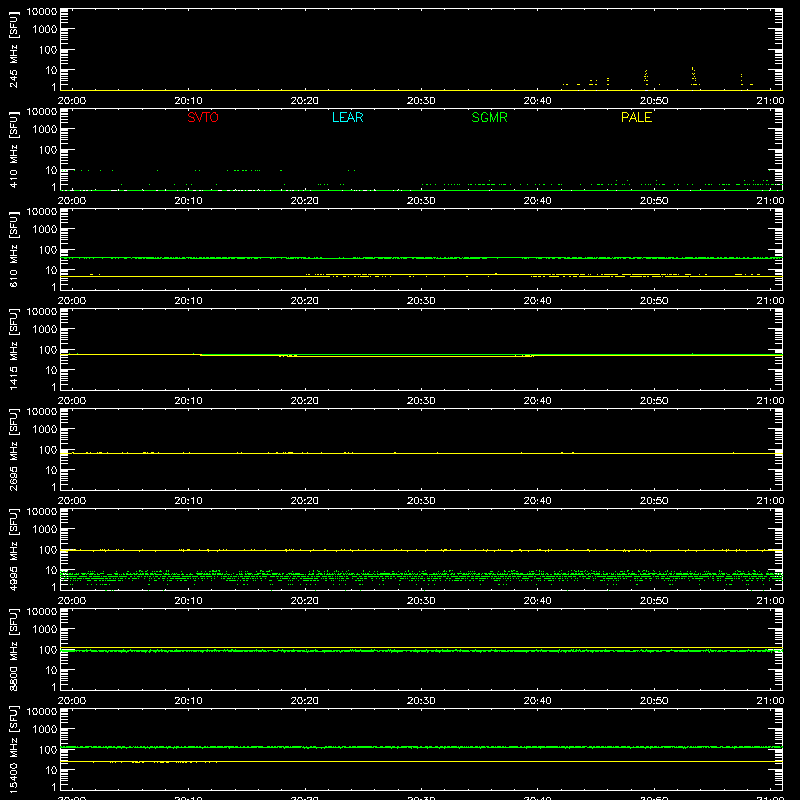The image size is (800, 800).
Task: Select the 15400 MHz [SFU] axis title
Action: click(13, 750)
